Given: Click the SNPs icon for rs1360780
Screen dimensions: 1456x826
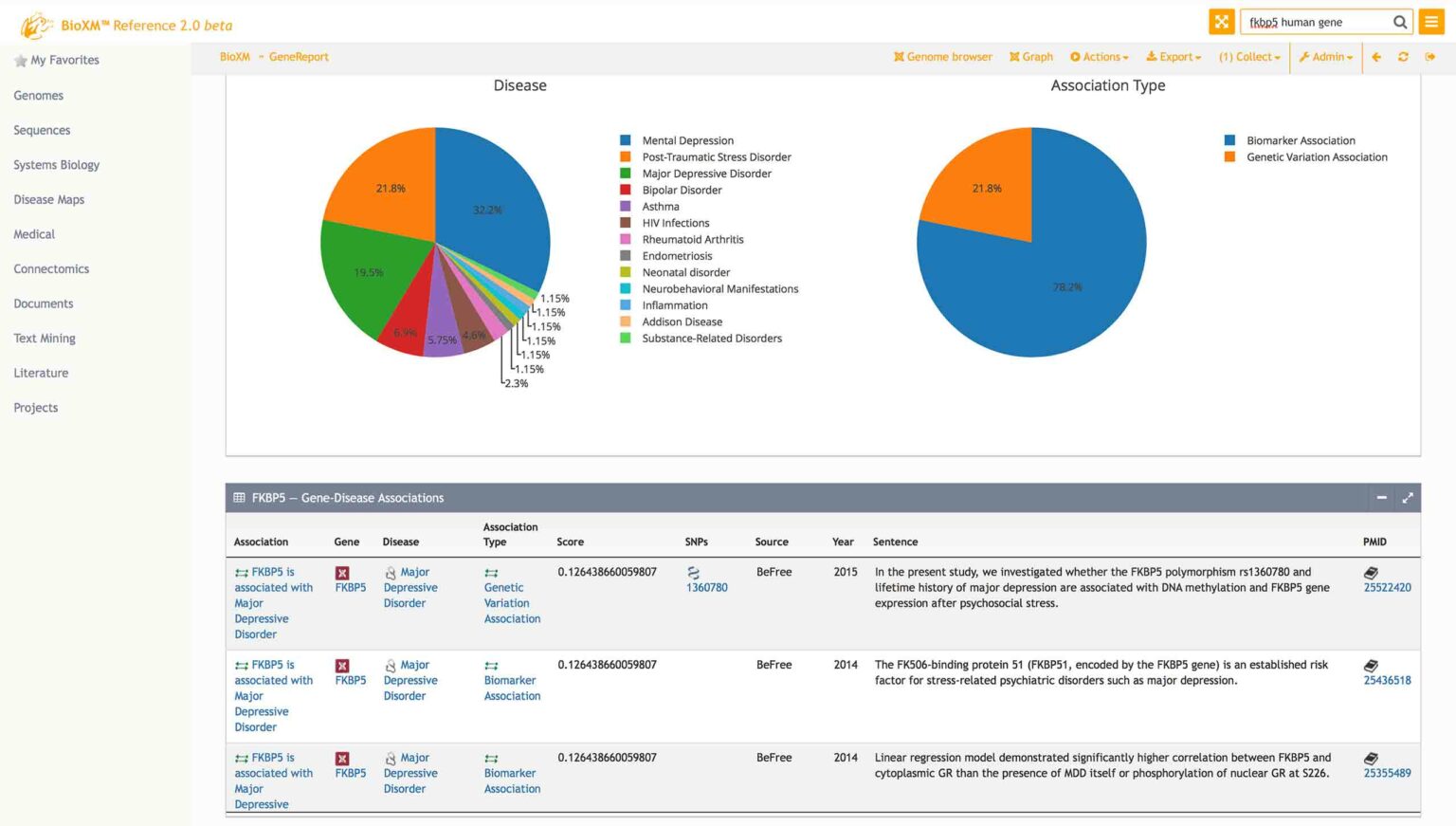Looking at the screenshot, I should pos(695,572).
